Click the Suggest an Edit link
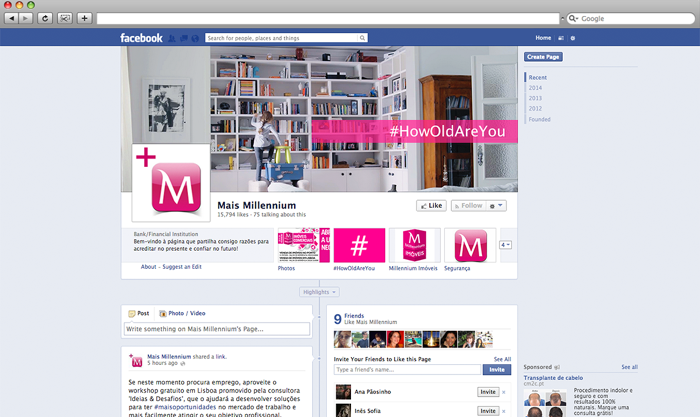This screenshot has height=417, width=700. [x=182, y=267]
